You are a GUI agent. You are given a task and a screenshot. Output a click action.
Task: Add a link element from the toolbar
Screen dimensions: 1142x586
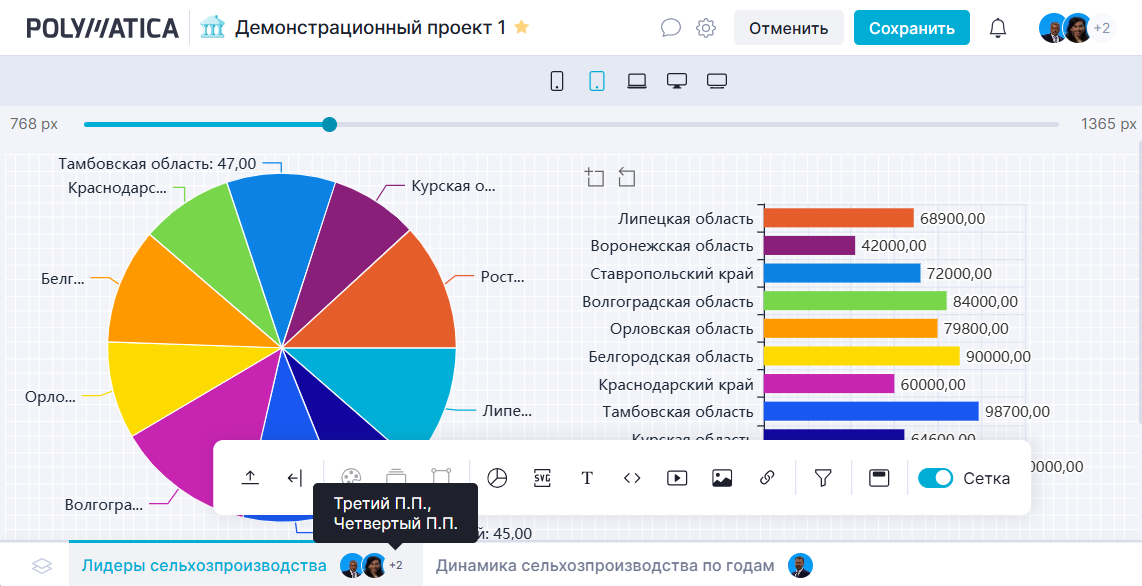pyautogui.click(x=767, y=478)
